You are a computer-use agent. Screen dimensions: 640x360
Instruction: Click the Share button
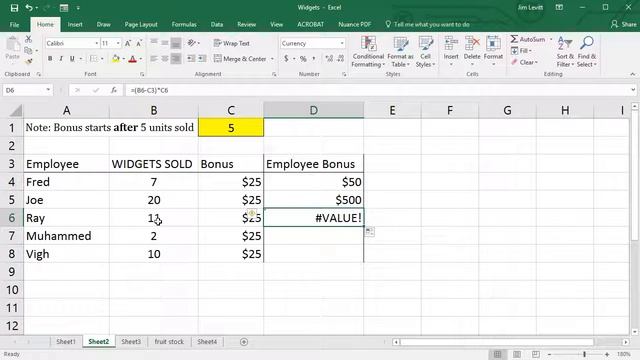tap(624, 24)
